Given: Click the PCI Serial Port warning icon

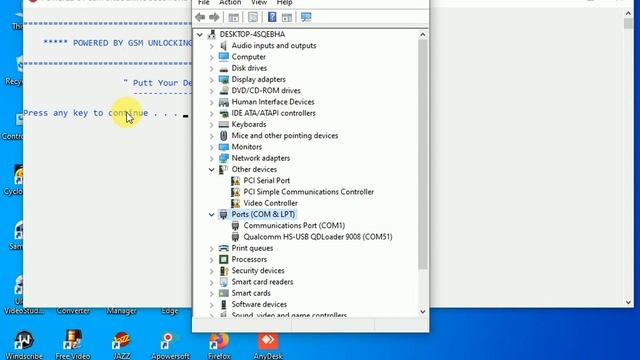Looking at the screenshot, I should pyautogui.click(x=235, y=180).
